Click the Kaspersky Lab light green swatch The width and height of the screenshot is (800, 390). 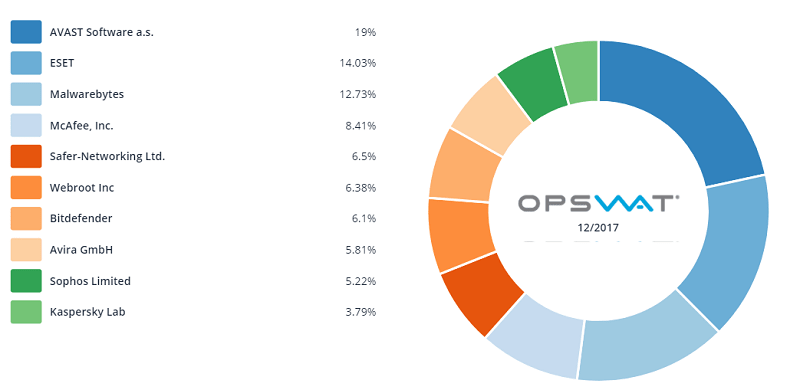(x=26, y=312)
